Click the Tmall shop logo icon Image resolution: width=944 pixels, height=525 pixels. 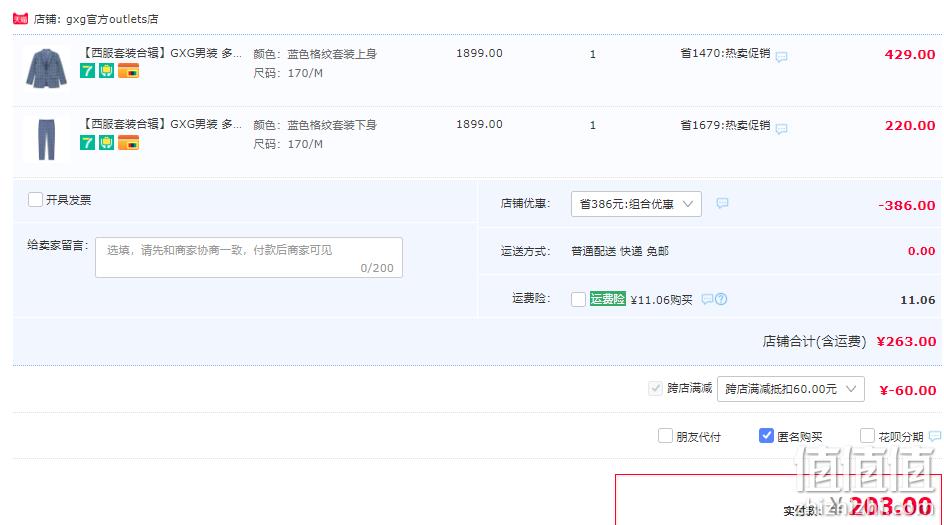pyautogui.click(x=20, y=19)
